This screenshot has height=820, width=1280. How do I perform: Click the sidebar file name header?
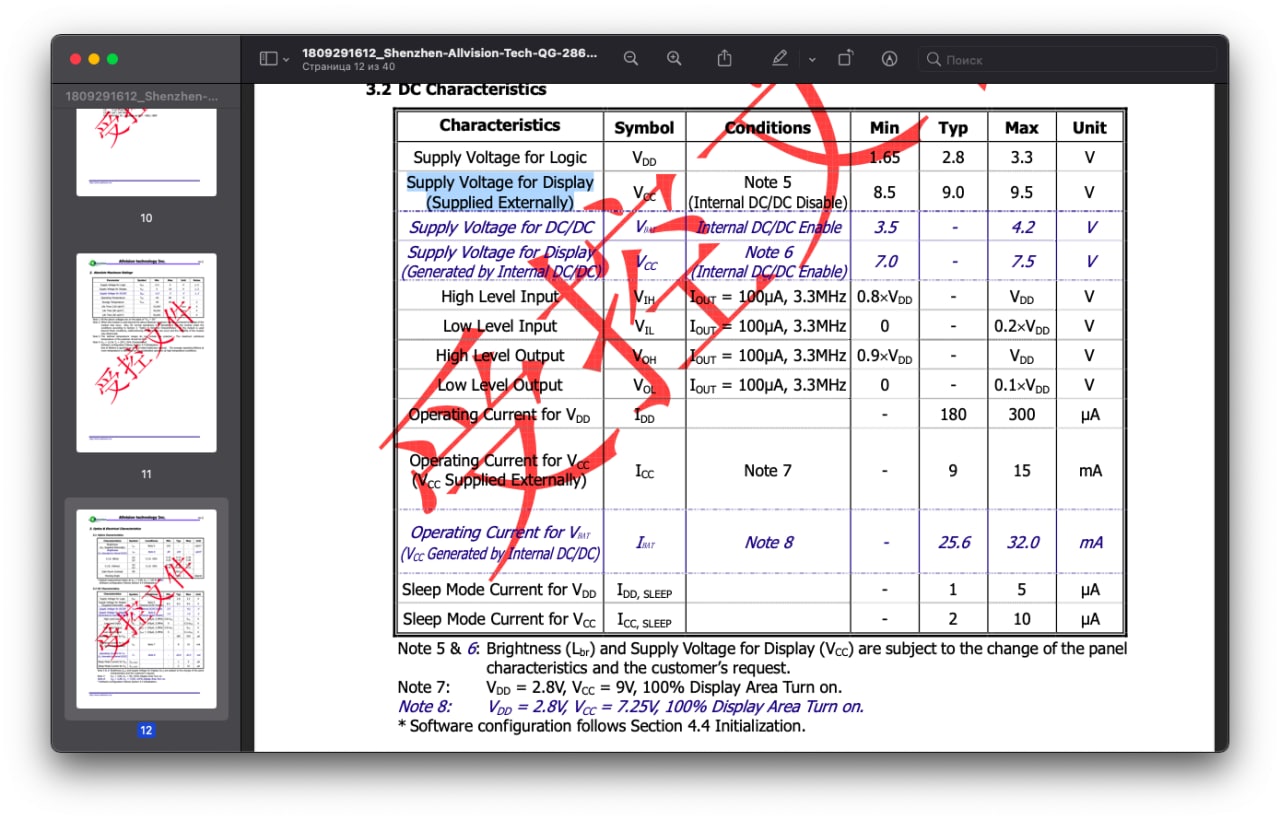pos(141,96)
